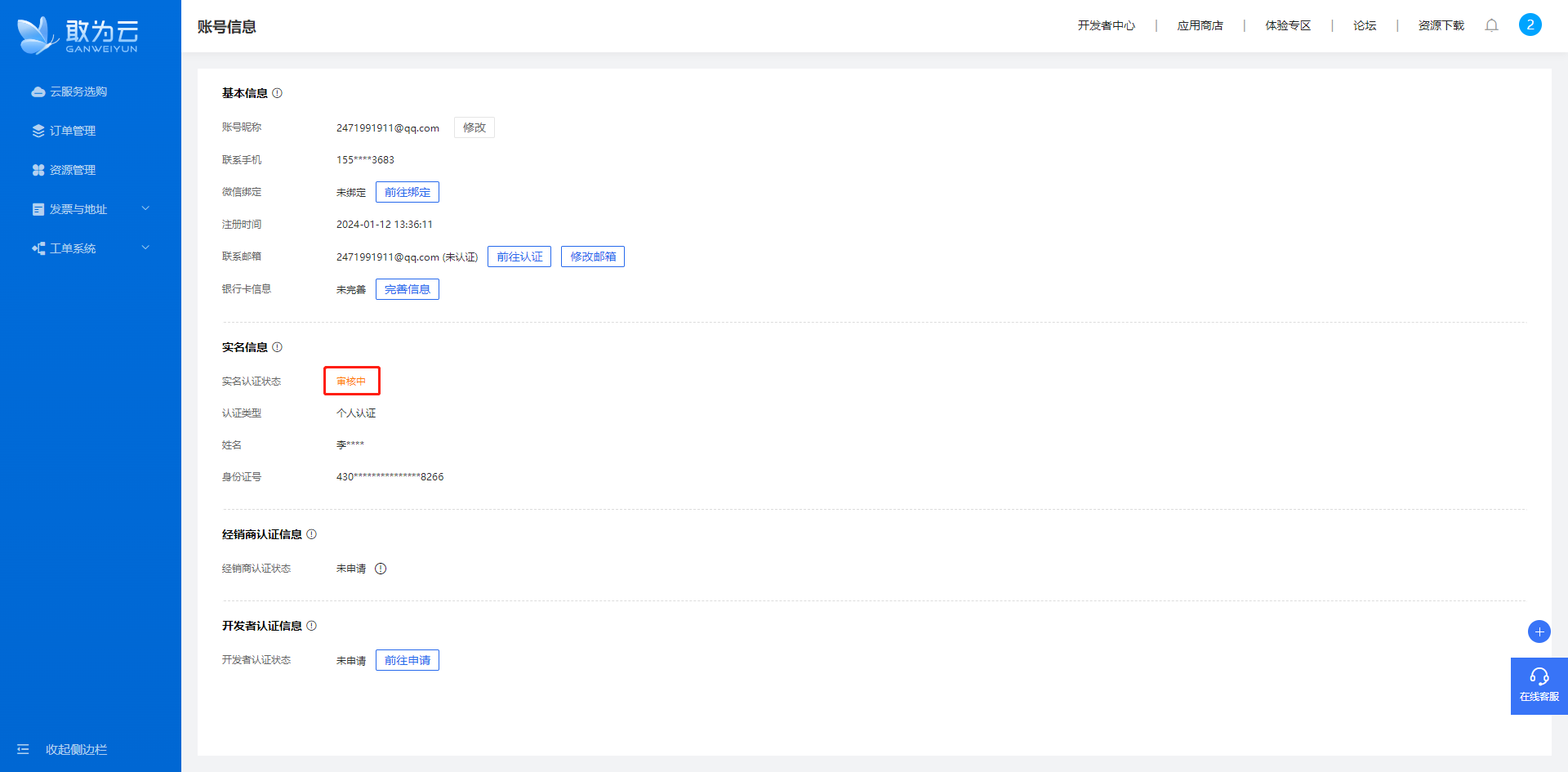Open 云服务选购 in sidebar
This screenshot has height=772, width=1568.
(x=78, y=91)
